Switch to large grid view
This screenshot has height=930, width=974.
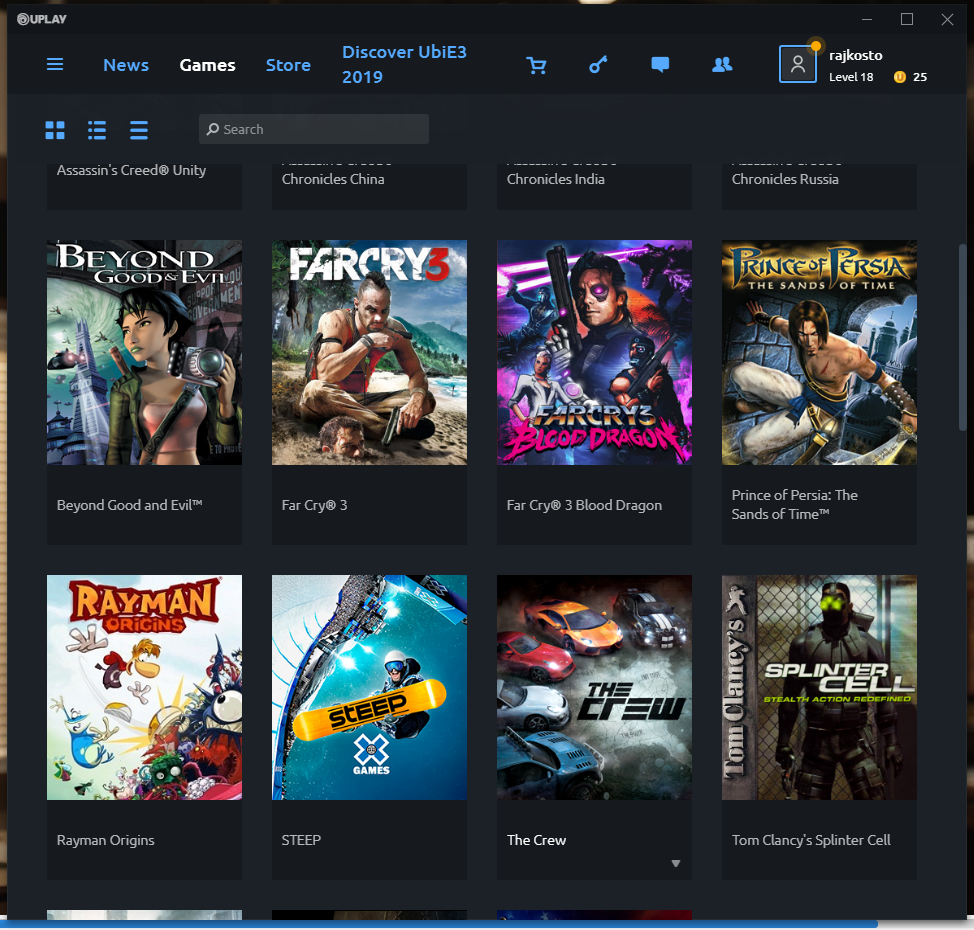pos(55,130)
